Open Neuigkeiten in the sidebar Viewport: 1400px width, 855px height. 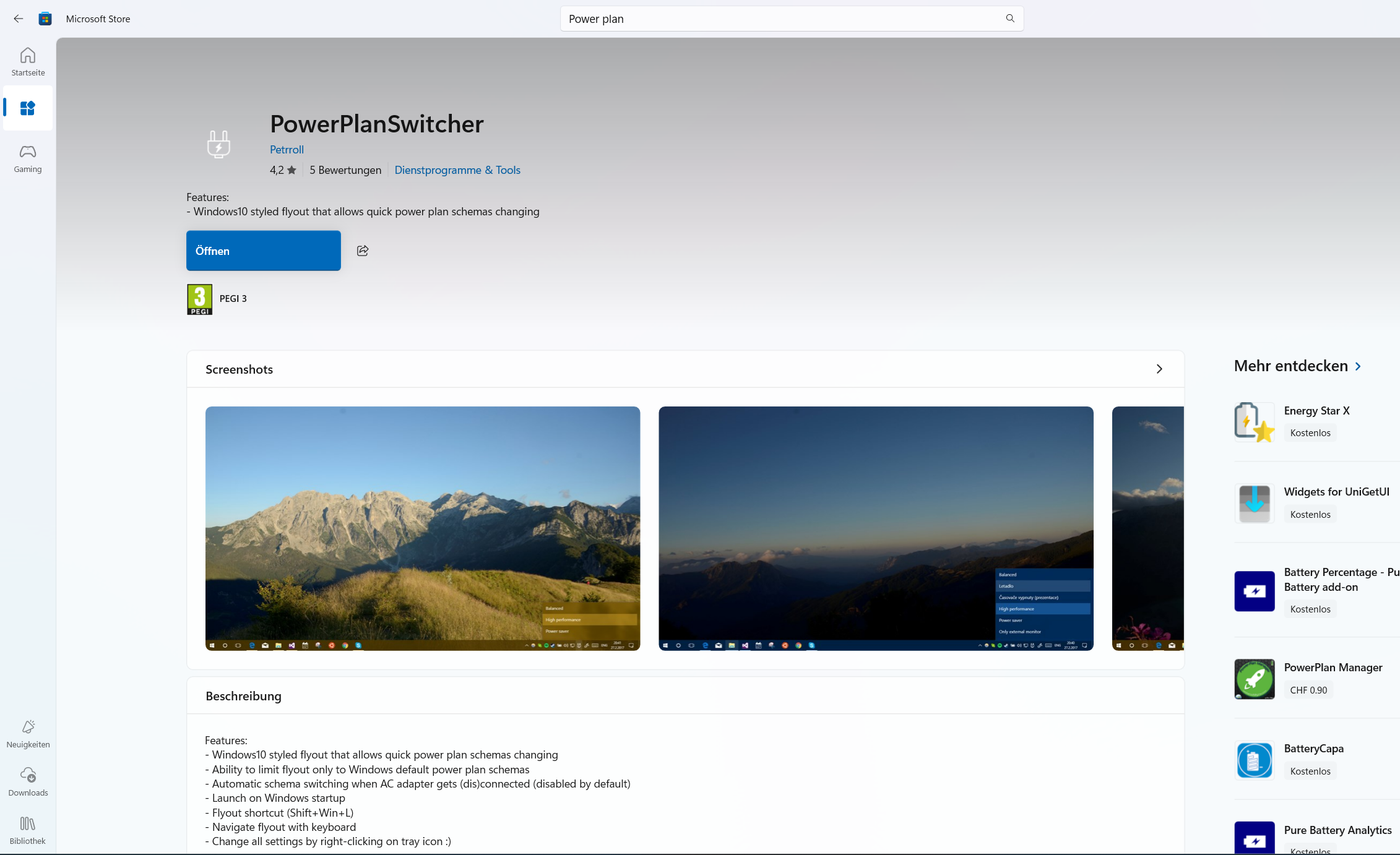[x=28, y=734]
